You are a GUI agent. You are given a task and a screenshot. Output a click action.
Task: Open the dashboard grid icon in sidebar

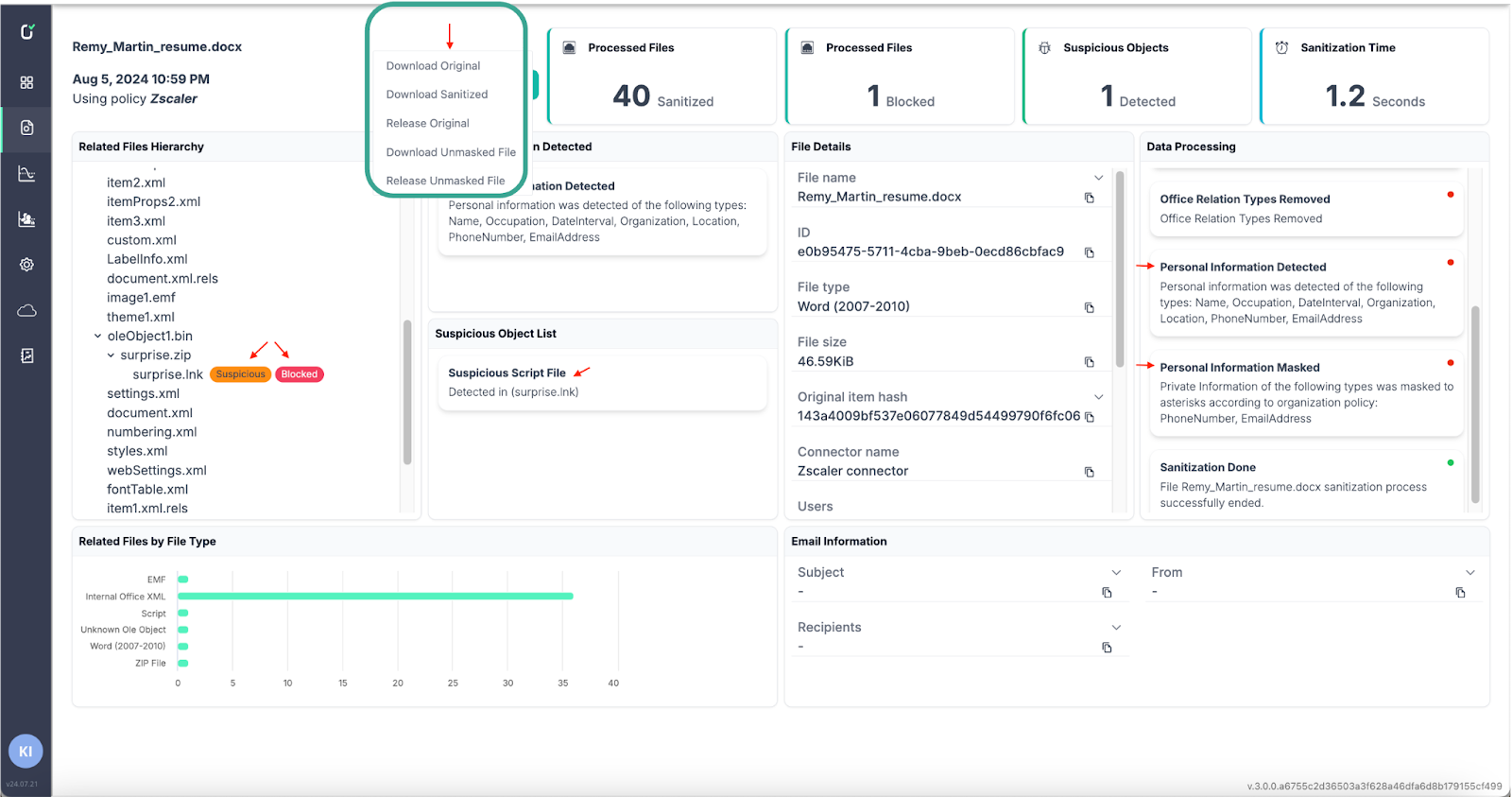click(26, 82)
